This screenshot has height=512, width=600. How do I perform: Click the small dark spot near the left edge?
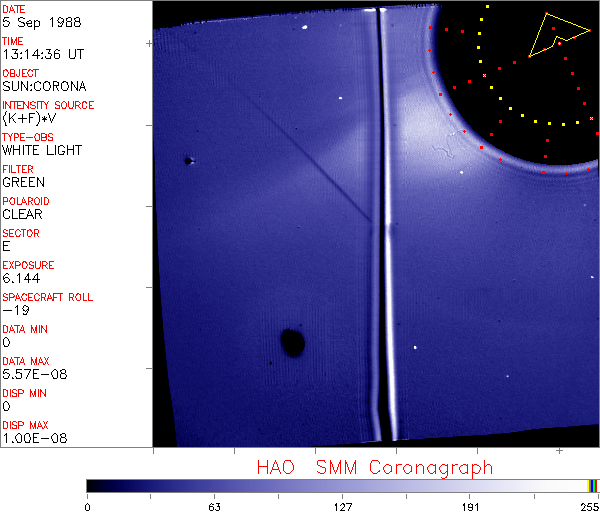[188, 161]
